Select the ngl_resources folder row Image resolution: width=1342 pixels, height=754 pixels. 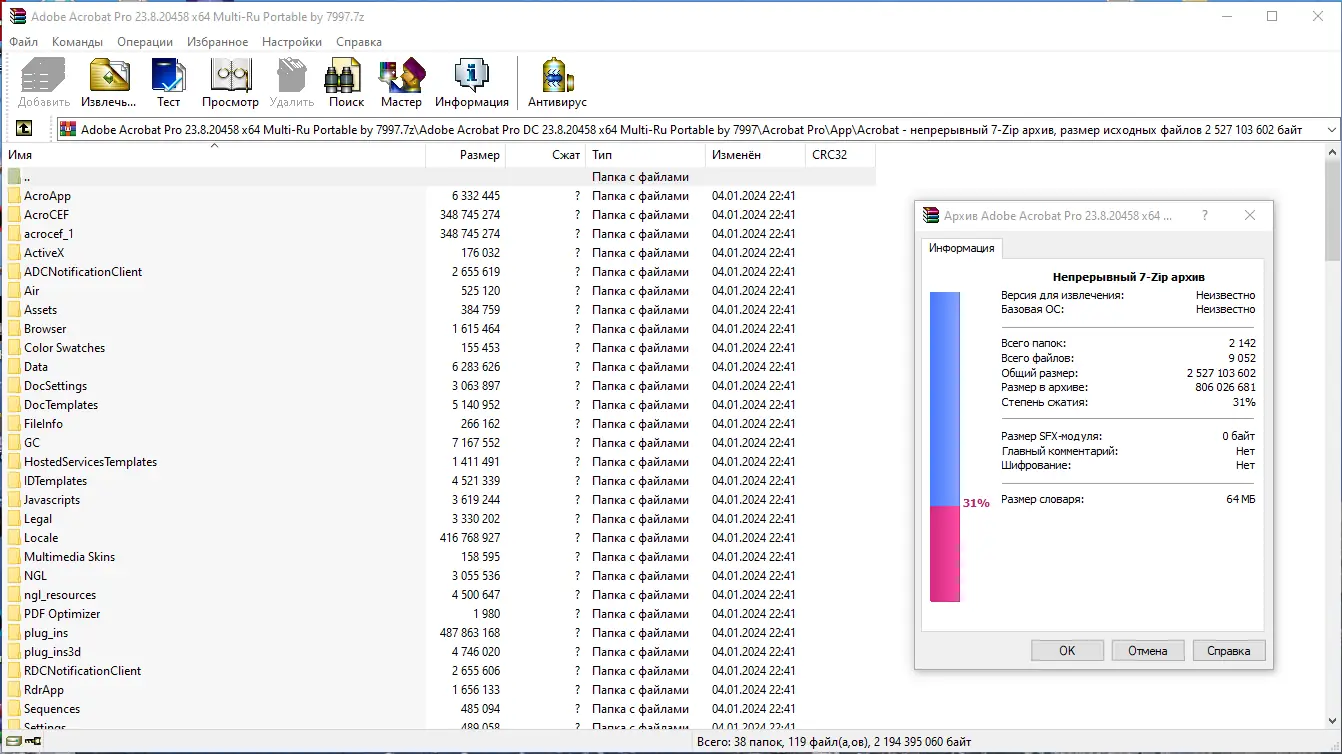440,595
